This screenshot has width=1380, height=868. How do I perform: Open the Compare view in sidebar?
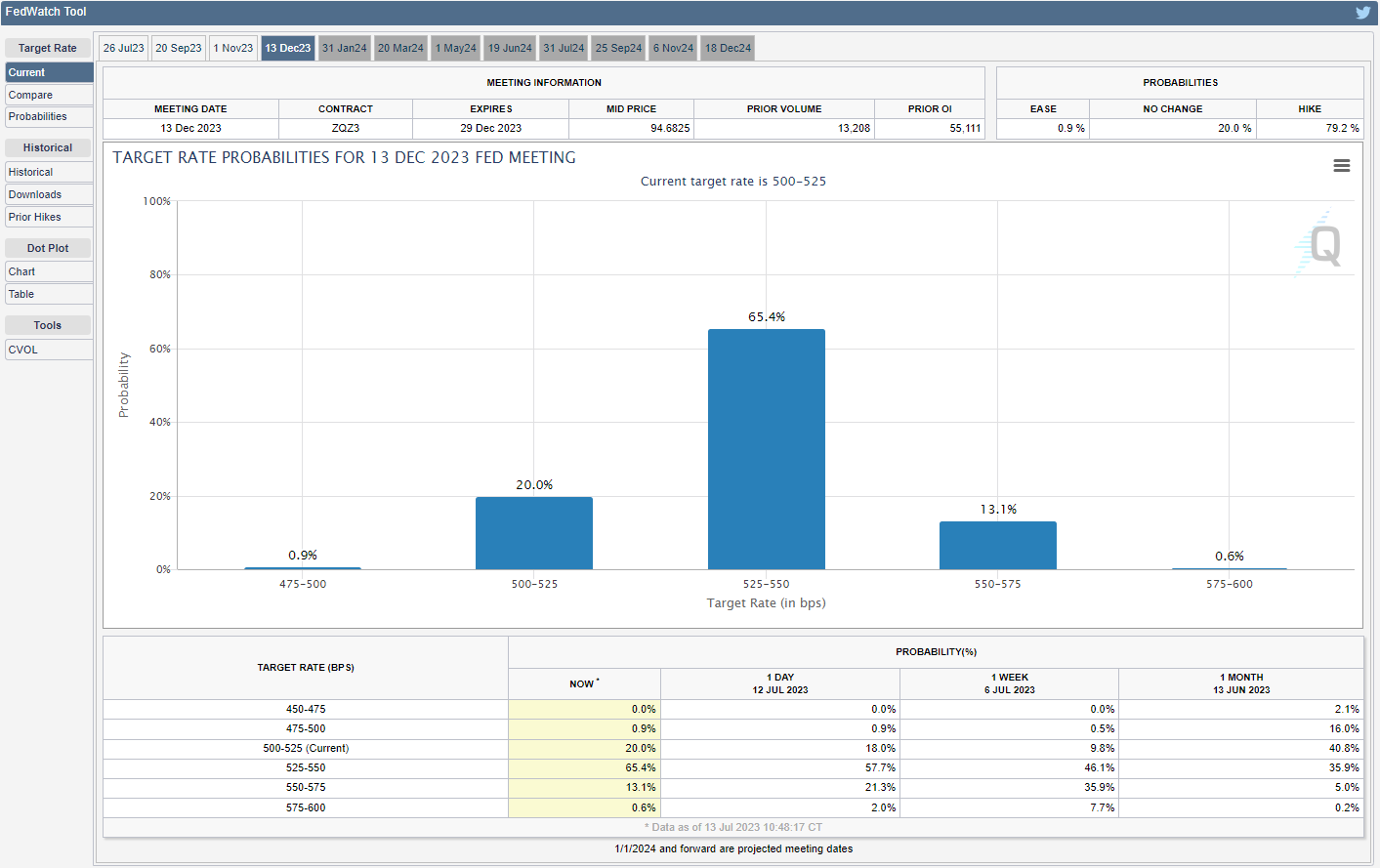[x=49, y=95]
